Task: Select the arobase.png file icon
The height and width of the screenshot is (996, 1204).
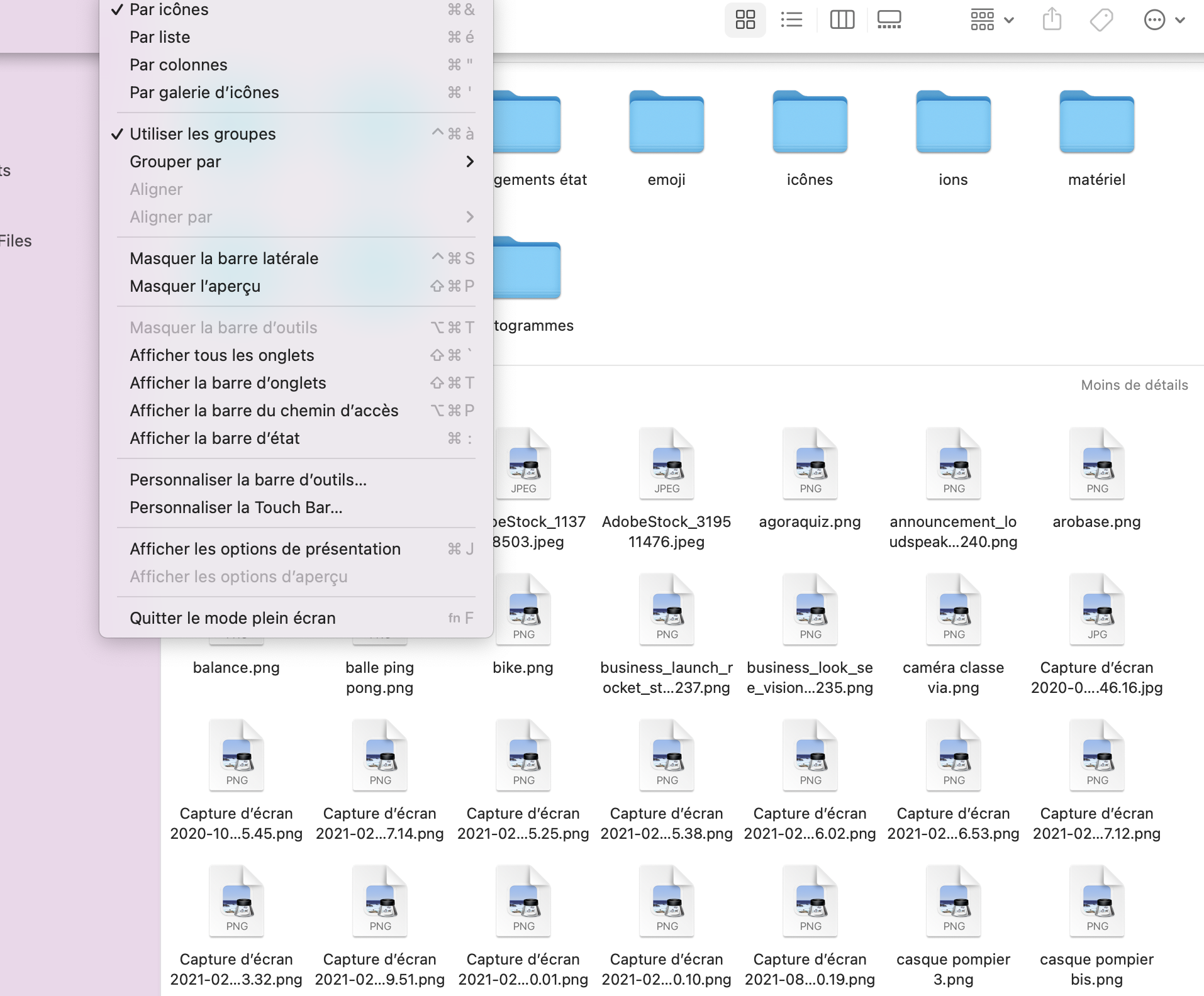Action: point(1097,463)
